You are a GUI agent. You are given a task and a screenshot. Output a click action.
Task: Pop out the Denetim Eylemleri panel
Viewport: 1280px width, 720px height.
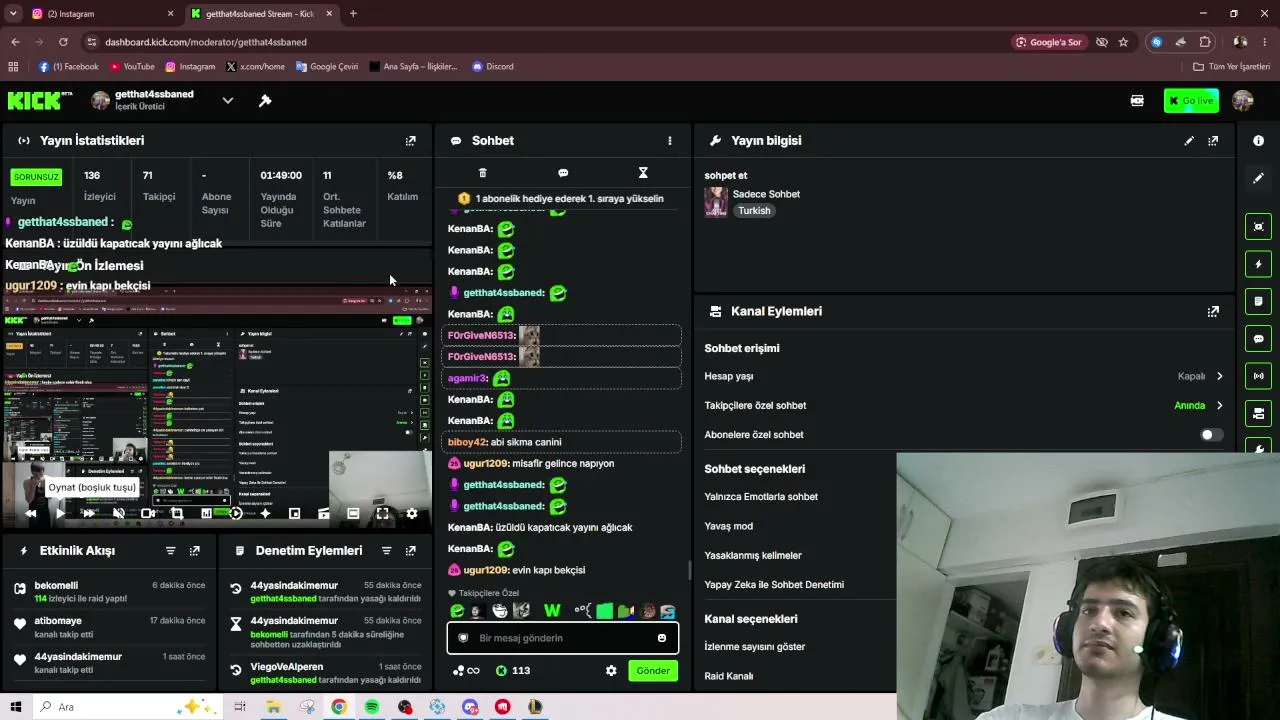410,551
